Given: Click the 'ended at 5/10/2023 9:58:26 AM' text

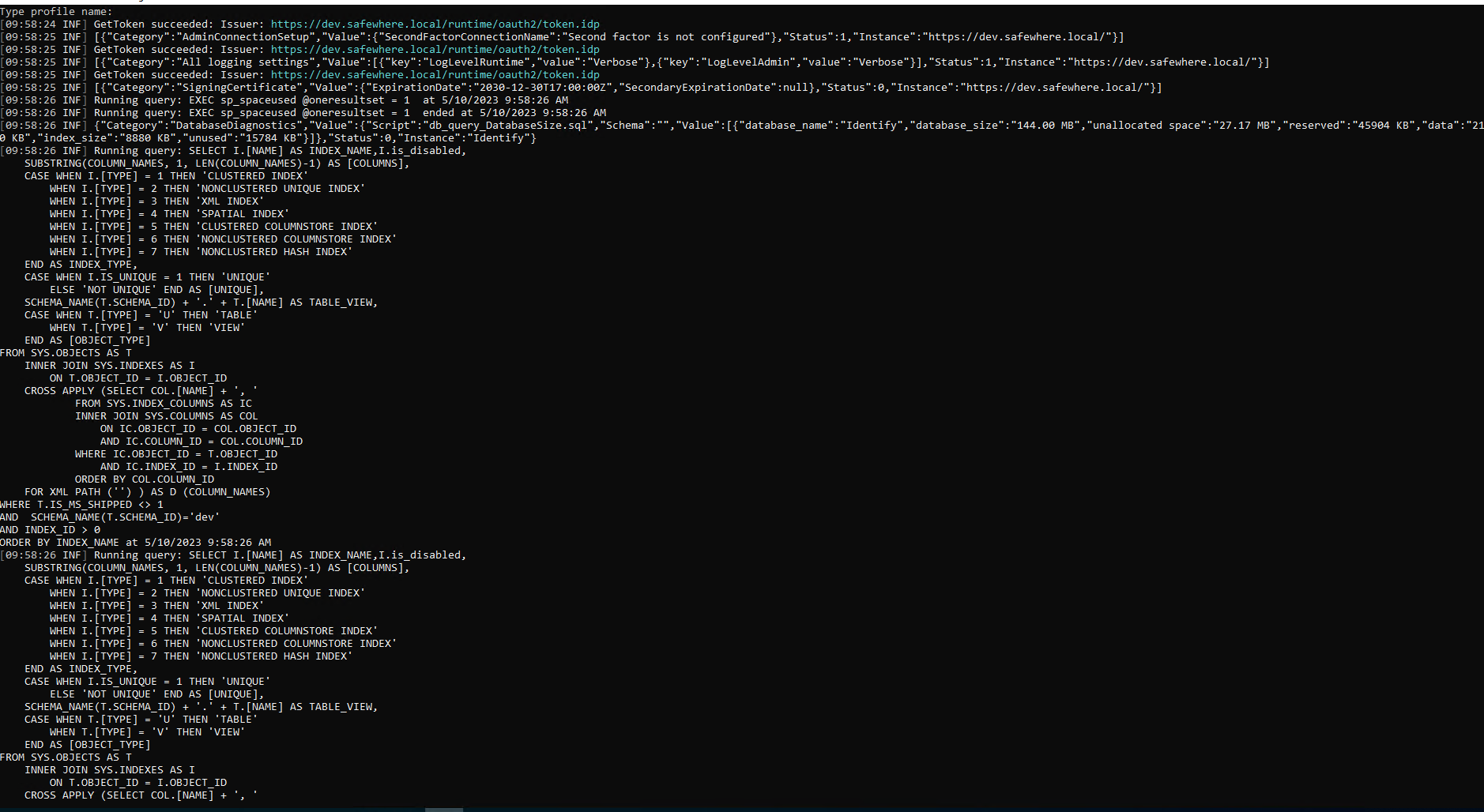Looking at the screenshot, I should (514, 113).
